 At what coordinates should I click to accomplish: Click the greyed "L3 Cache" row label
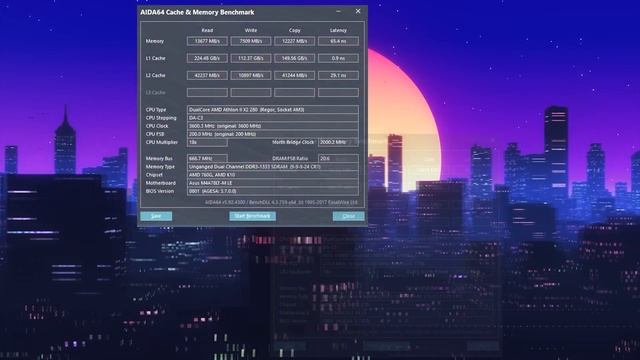tap(156, 93)
